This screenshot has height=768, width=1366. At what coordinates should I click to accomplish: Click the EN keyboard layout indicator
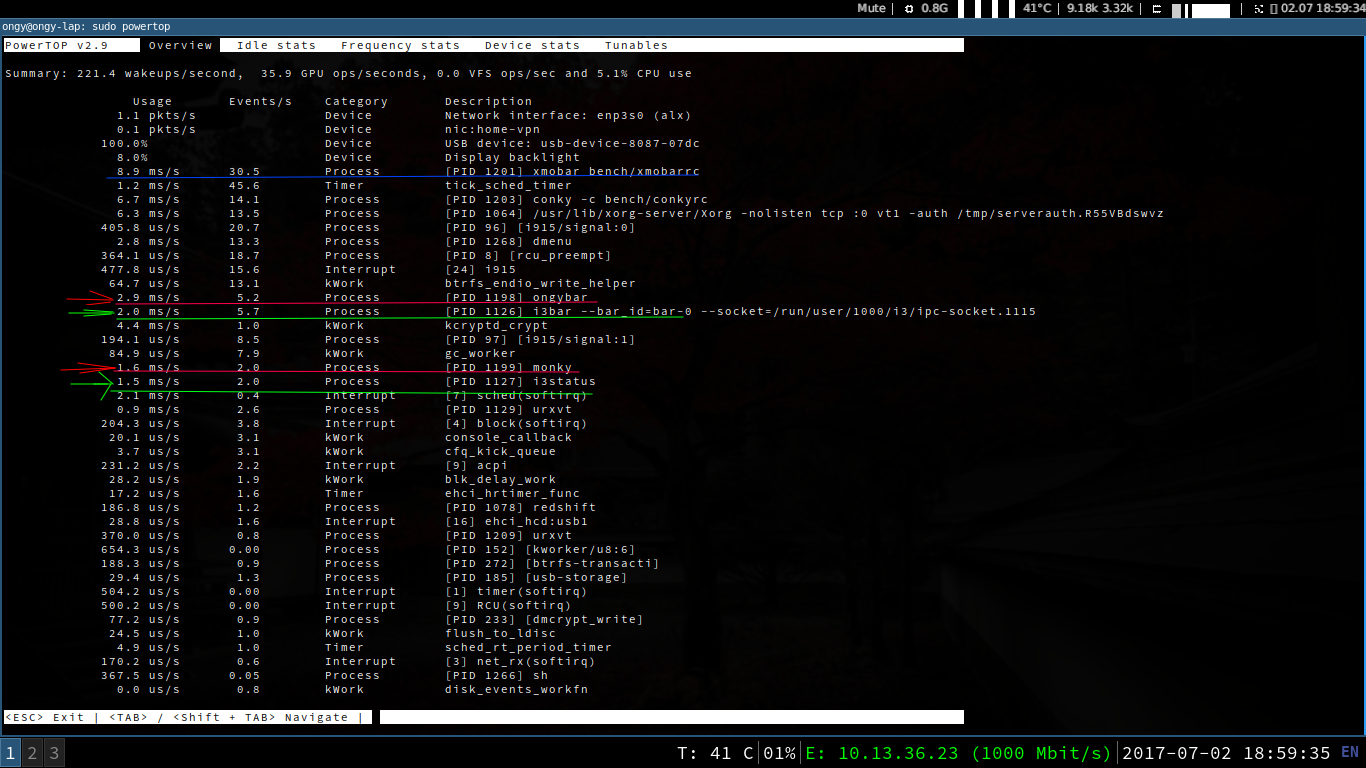(1350, 752)
